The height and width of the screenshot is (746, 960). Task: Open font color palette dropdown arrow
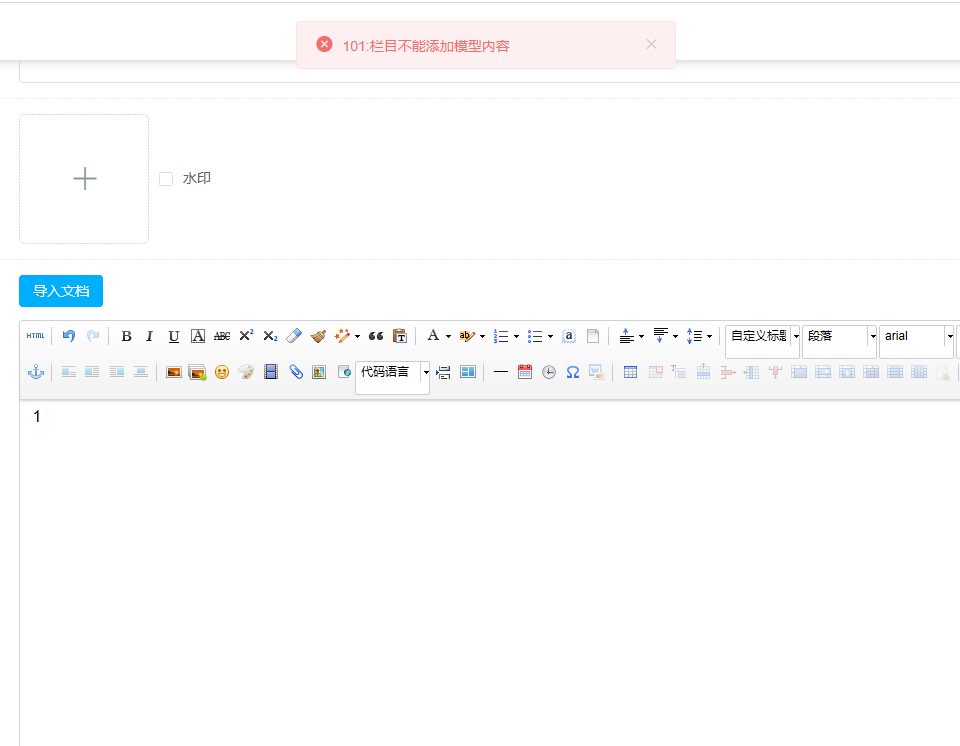[x=448, y=336]
